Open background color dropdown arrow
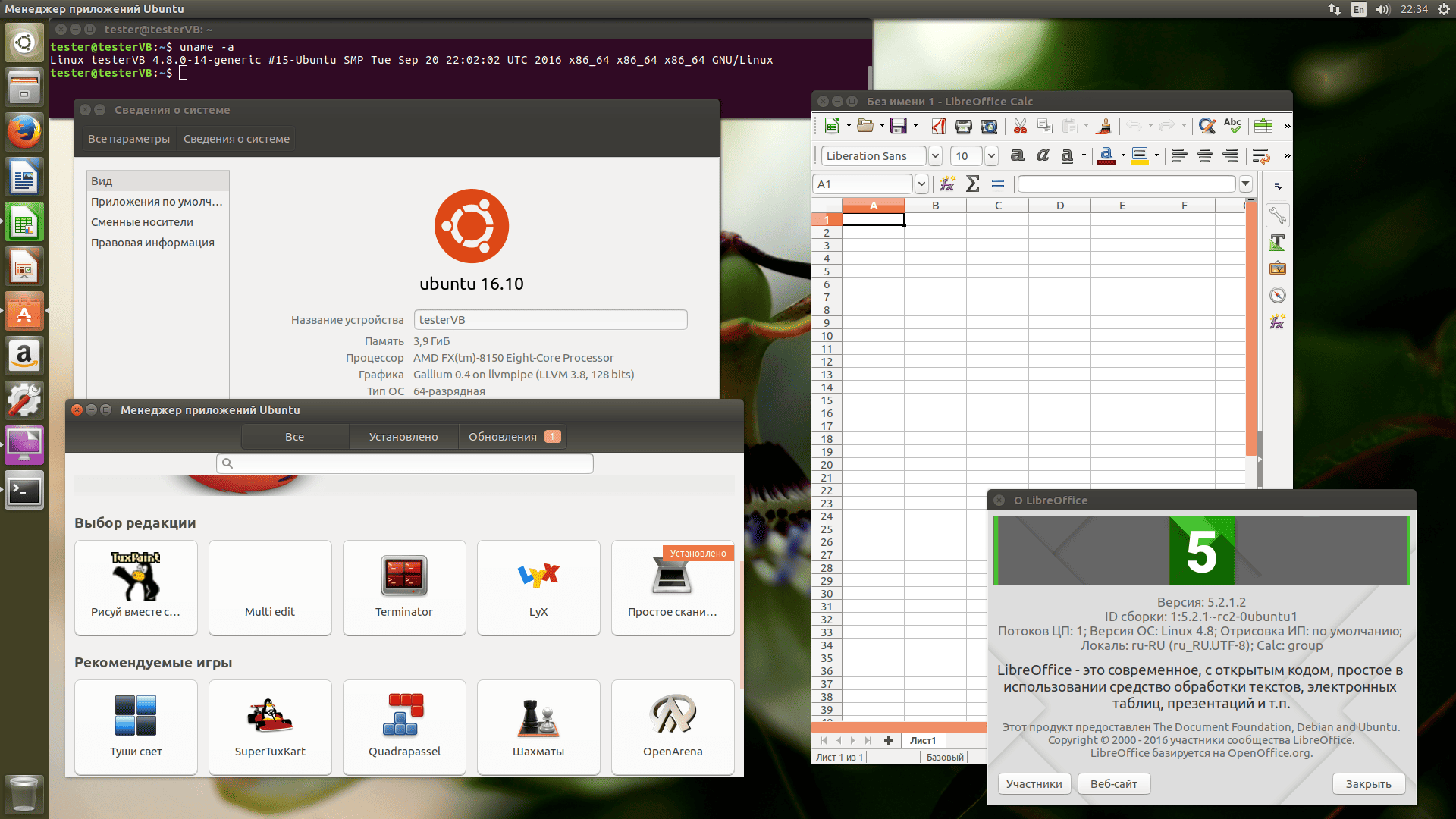The height and width of the screenshot is (819, 1456). pos(1156,155)
